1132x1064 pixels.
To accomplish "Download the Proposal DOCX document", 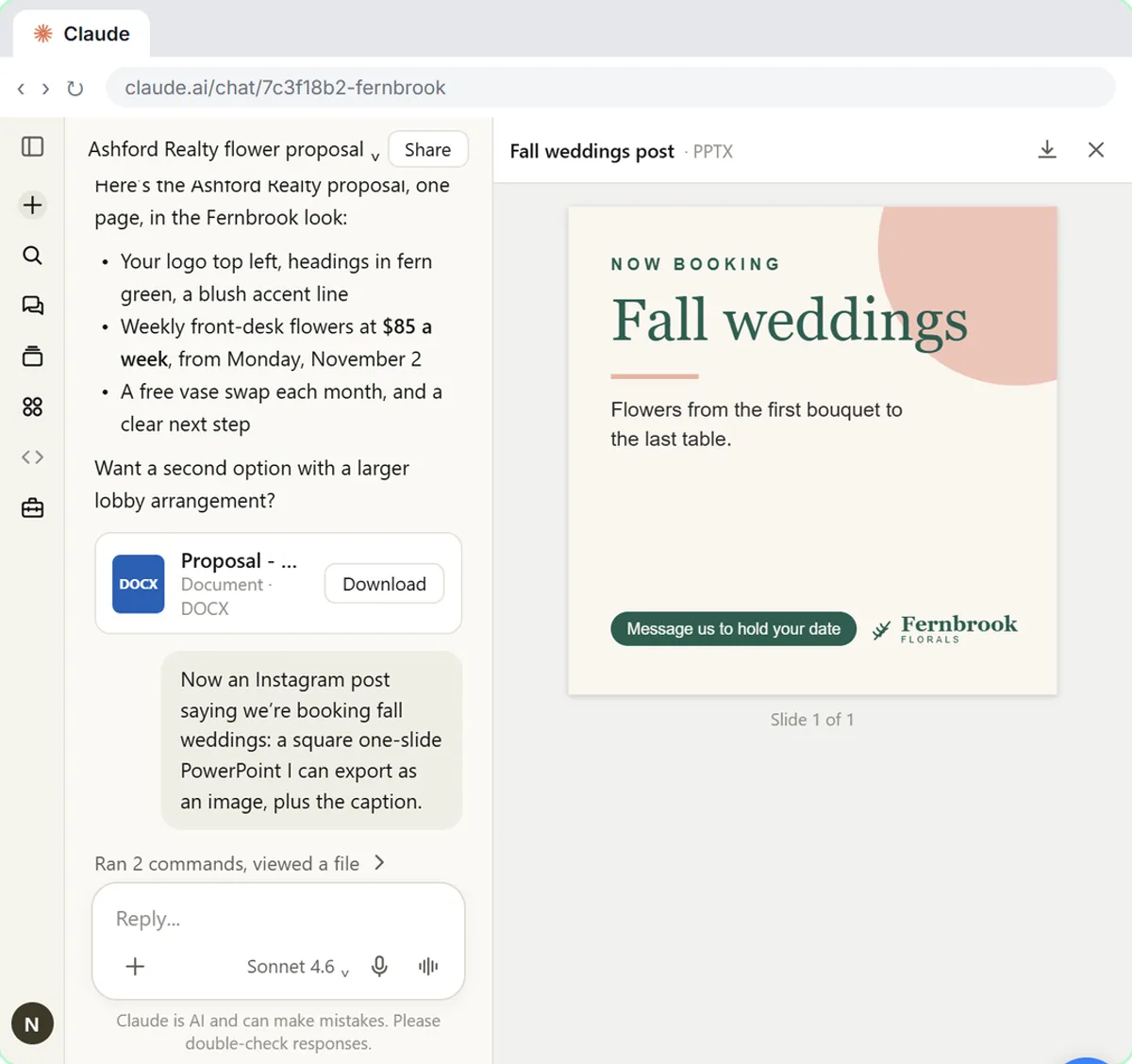I will 384,584.
